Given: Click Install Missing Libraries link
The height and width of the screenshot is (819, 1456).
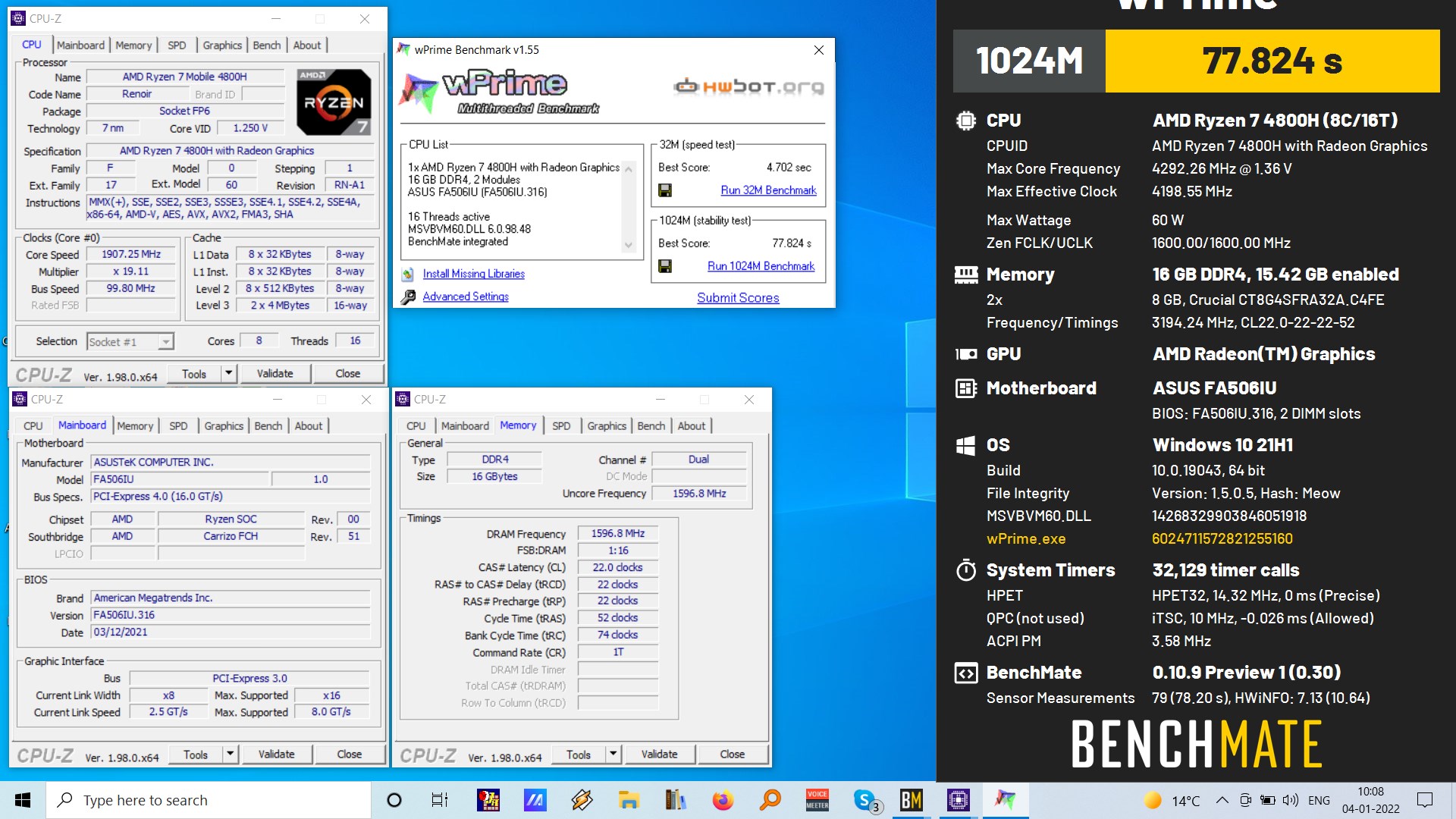Looking at the screenshot, I should (474, 274).
